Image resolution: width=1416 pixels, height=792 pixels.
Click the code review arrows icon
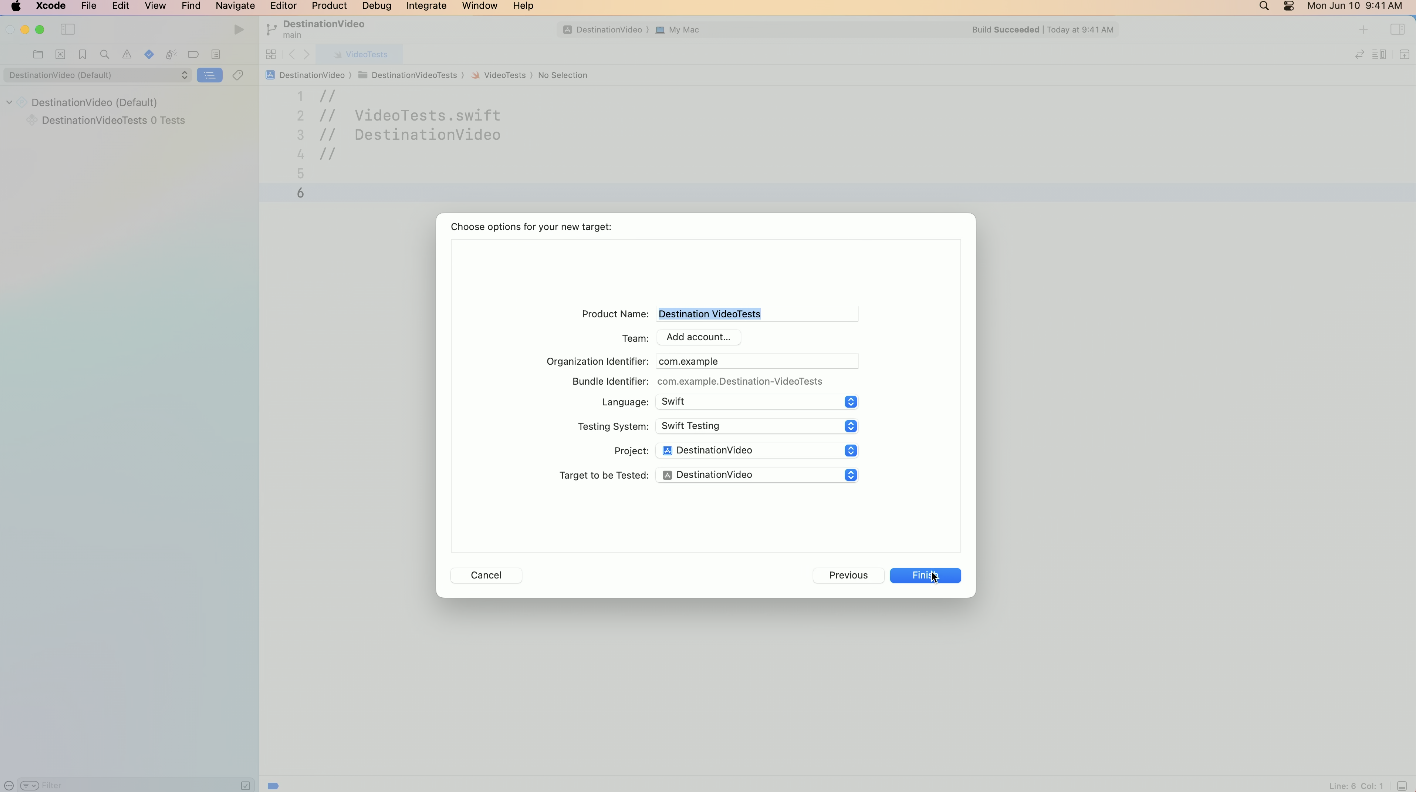[1359, 55]
